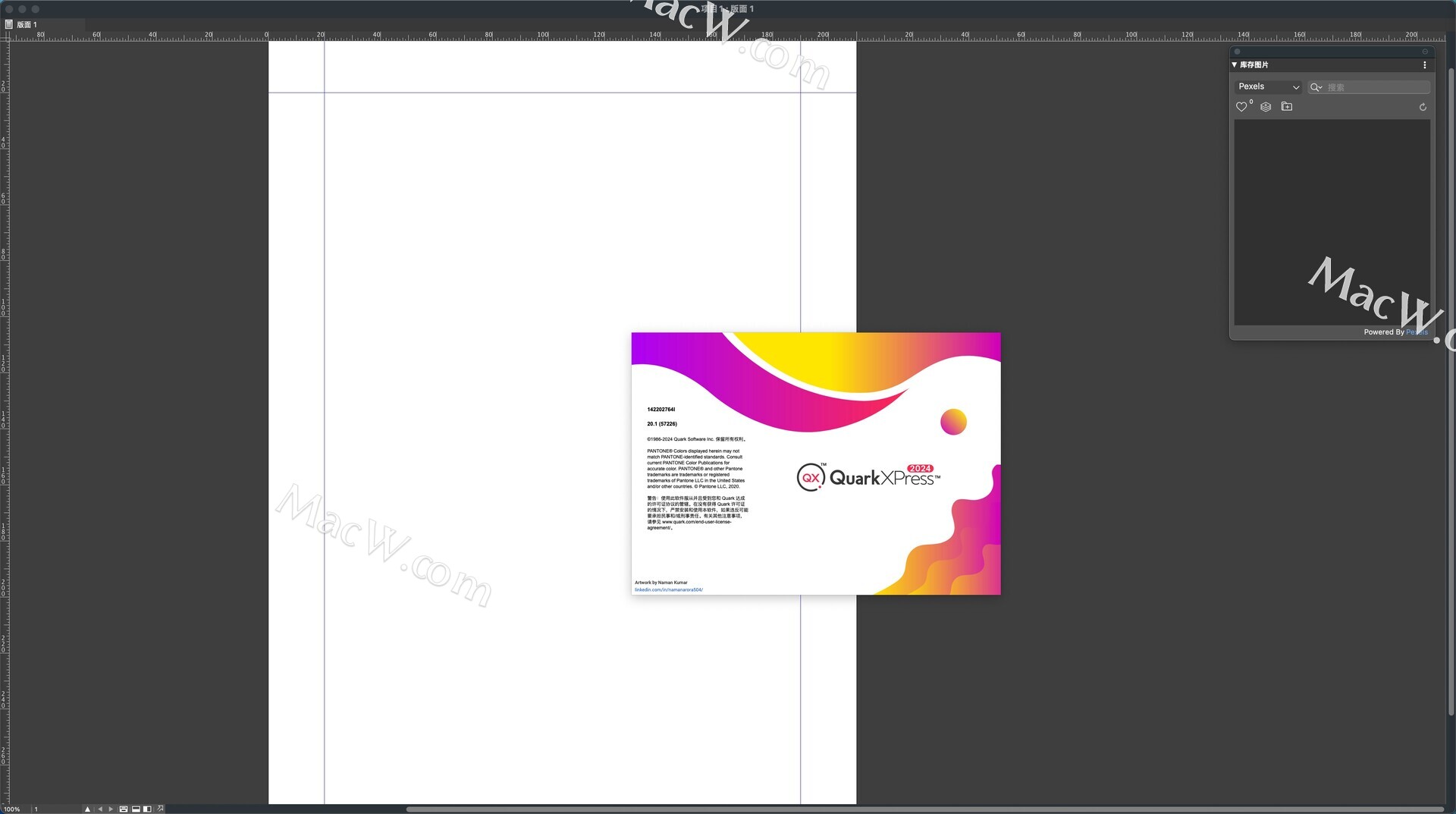
Task: Click the 100% zoom field
Action: (13, 809)
